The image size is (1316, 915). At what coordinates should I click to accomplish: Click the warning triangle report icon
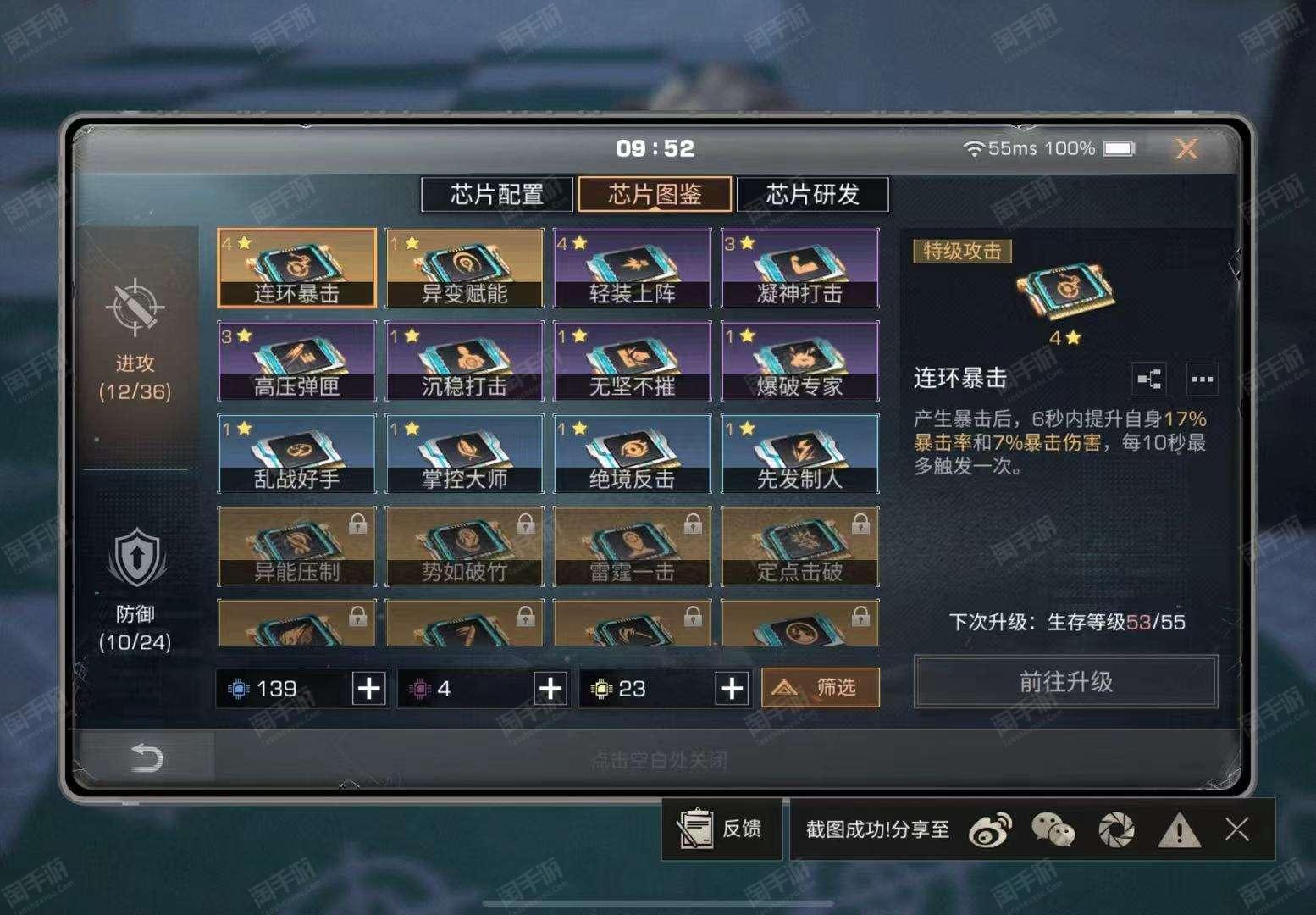(1179, 829)
